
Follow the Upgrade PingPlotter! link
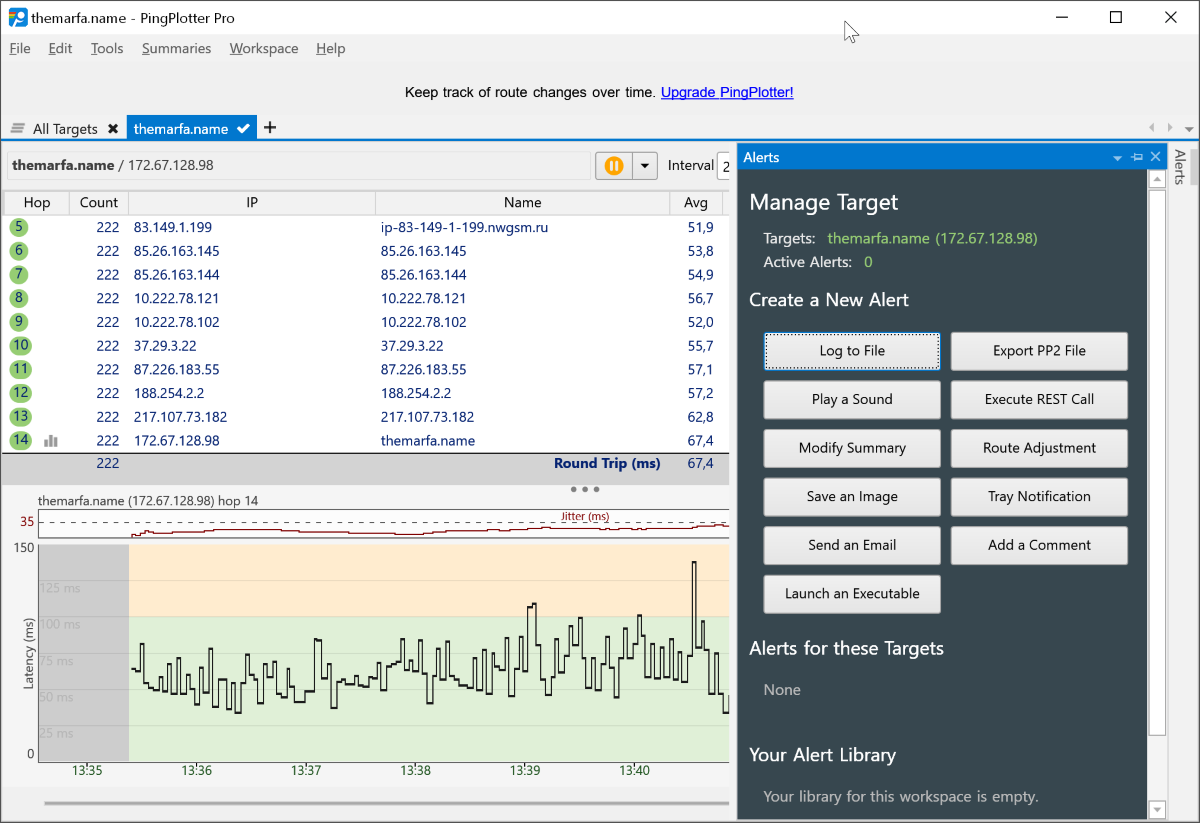(727, 92)
